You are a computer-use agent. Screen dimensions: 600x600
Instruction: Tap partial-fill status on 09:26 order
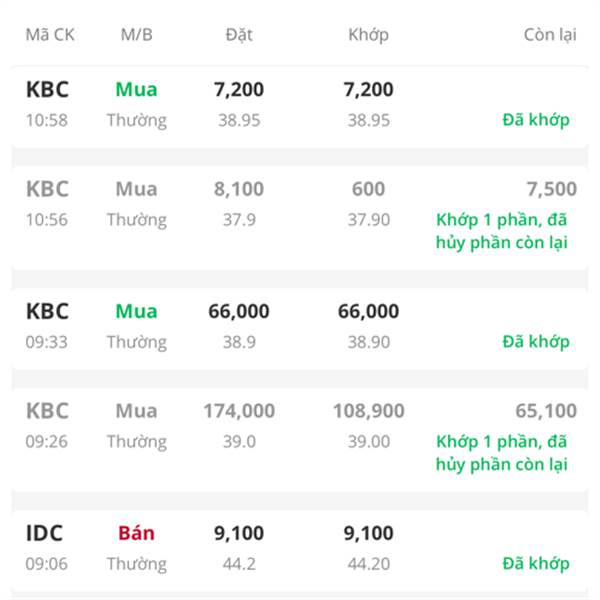tap(502, 453)
